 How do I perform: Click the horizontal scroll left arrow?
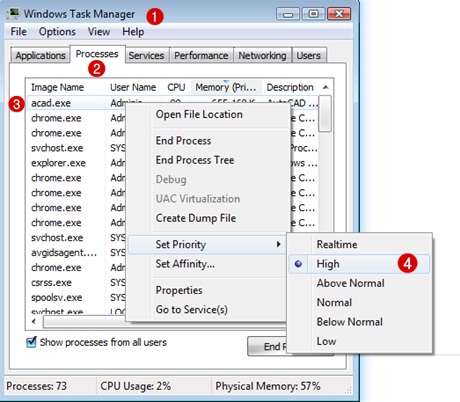click(x=34, y=322)
